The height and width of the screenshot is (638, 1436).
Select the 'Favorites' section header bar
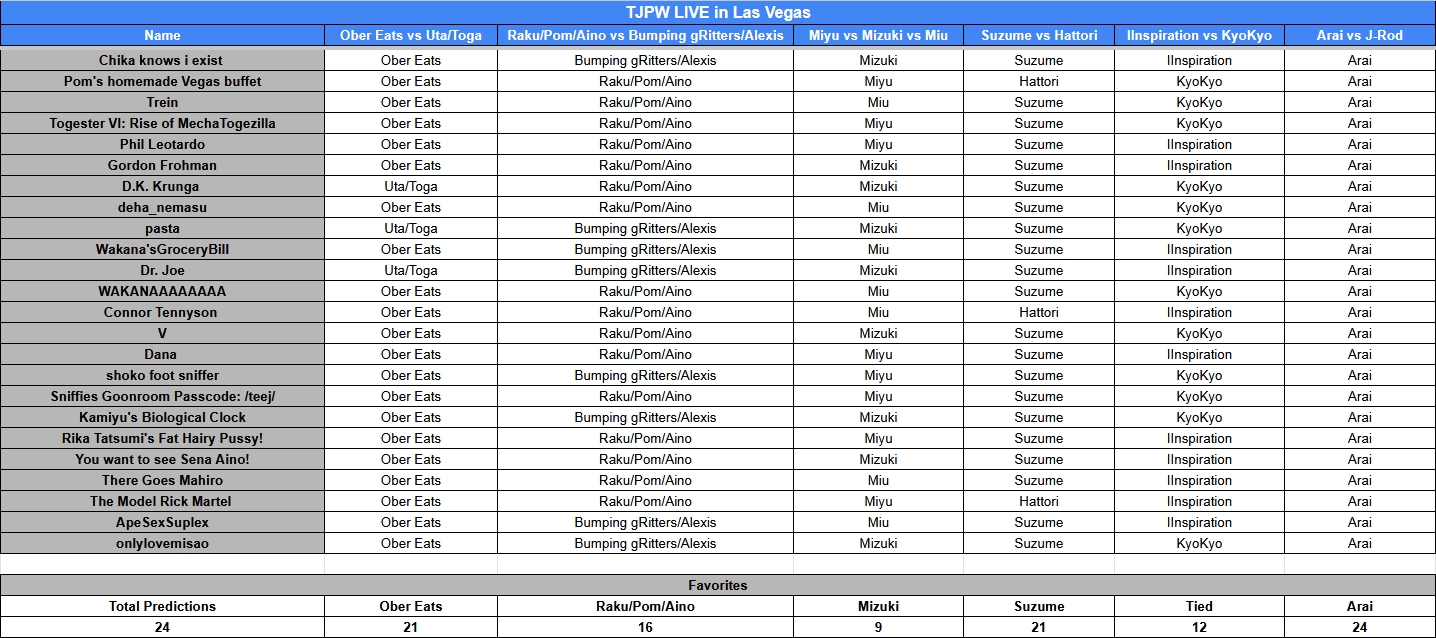click(718, 585)
